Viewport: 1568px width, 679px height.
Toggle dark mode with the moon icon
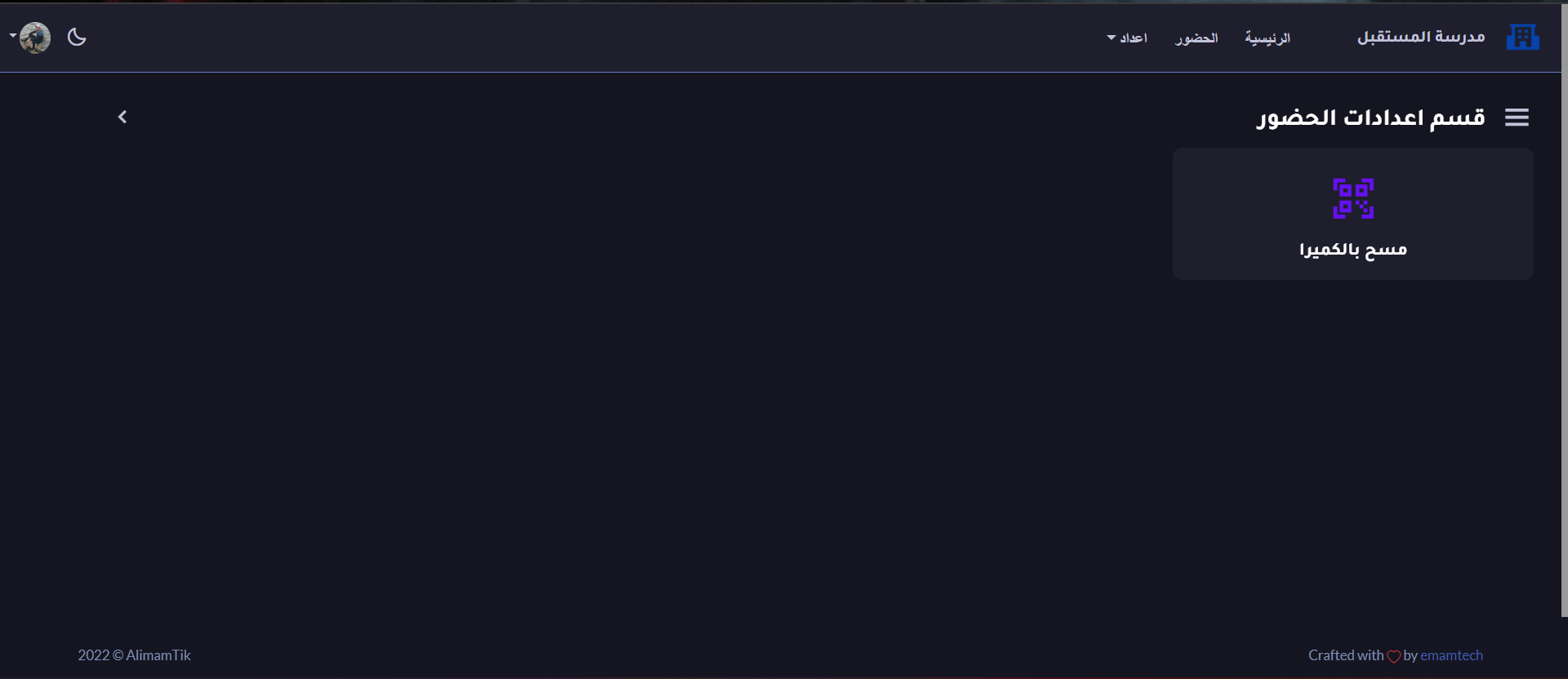click(x=77, y=38)
